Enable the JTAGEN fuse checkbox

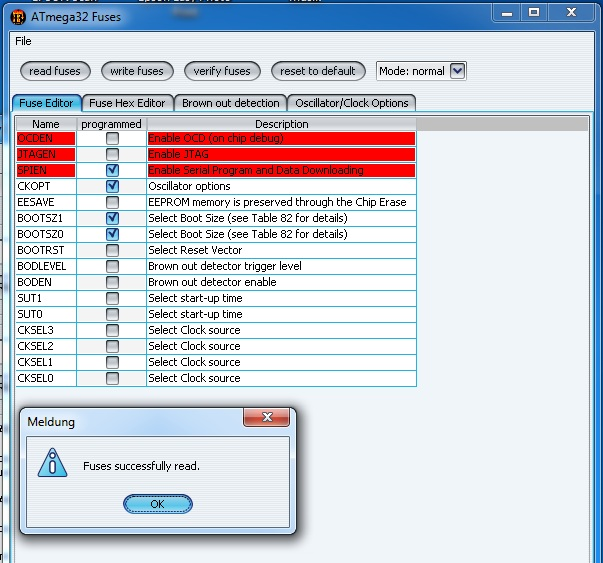[x=112, y=154]
